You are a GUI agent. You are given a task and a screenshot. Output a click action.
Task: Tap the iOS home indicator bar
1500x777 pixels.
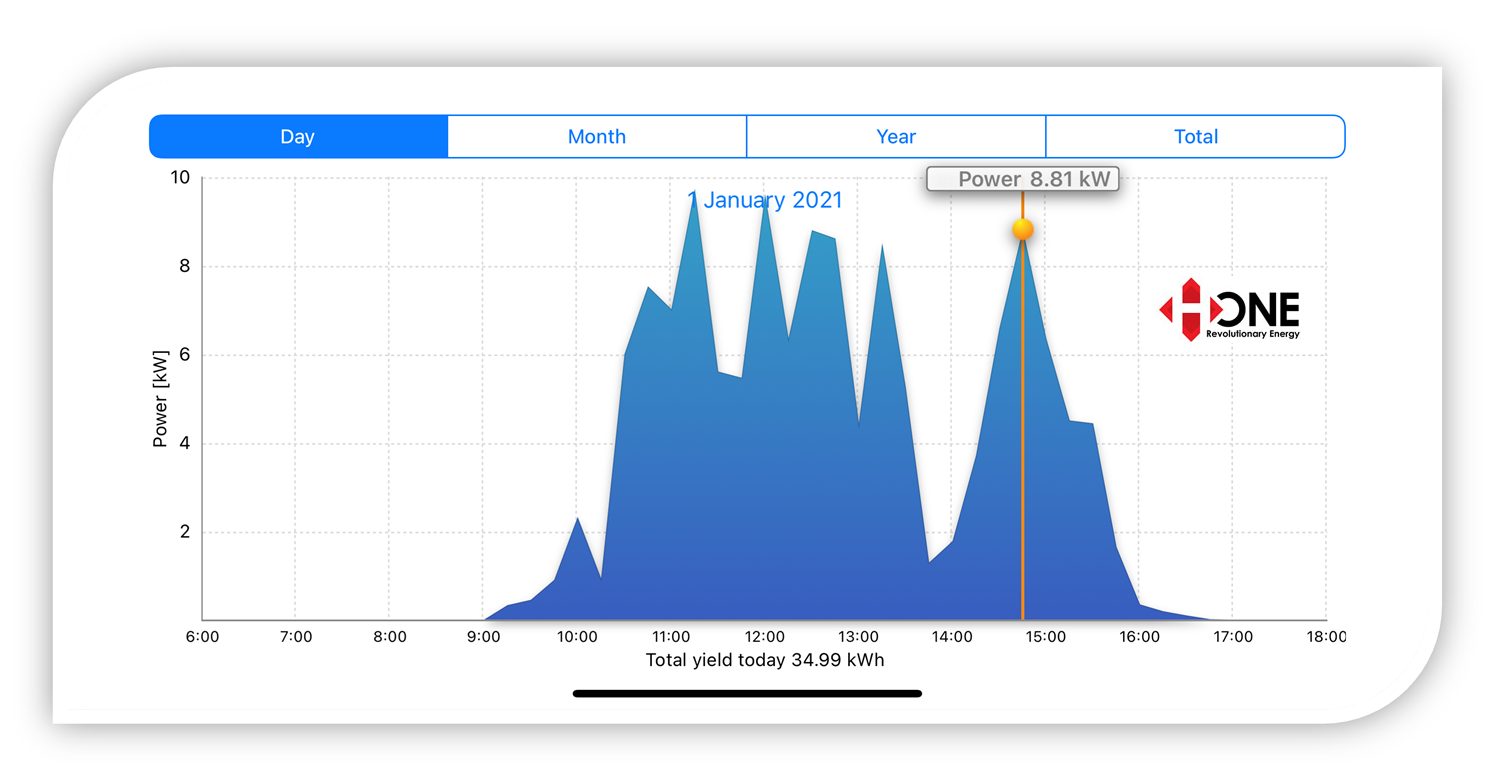pyautogui.click(x=747, y=693)
